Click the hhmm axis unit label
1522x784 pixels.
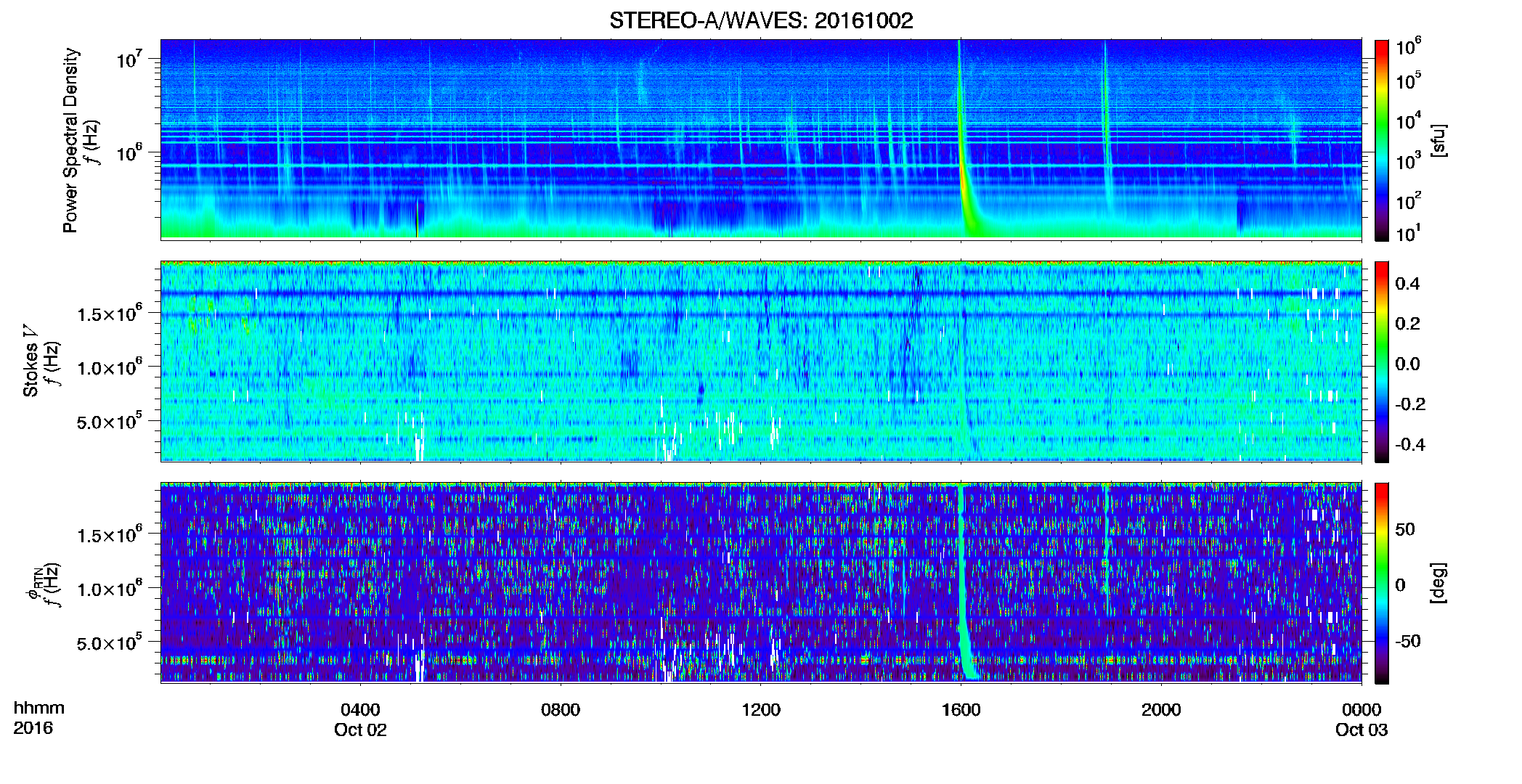coord(39,709)
